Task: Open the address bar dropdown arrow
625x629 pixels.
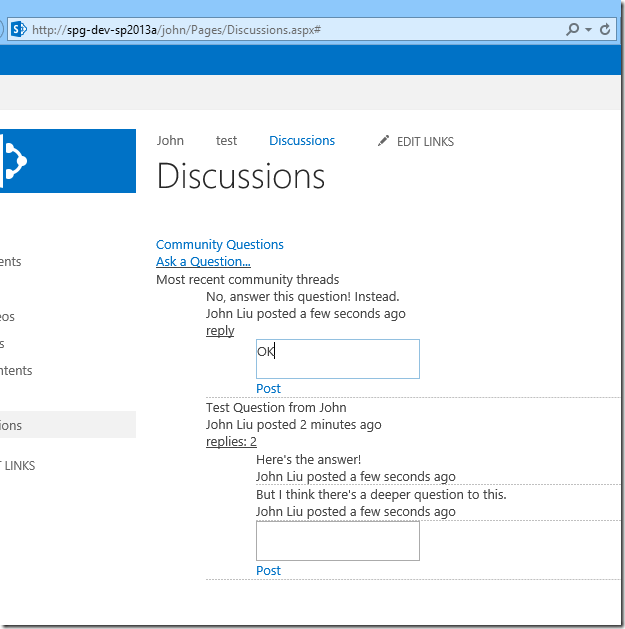Action: point(588,30)
